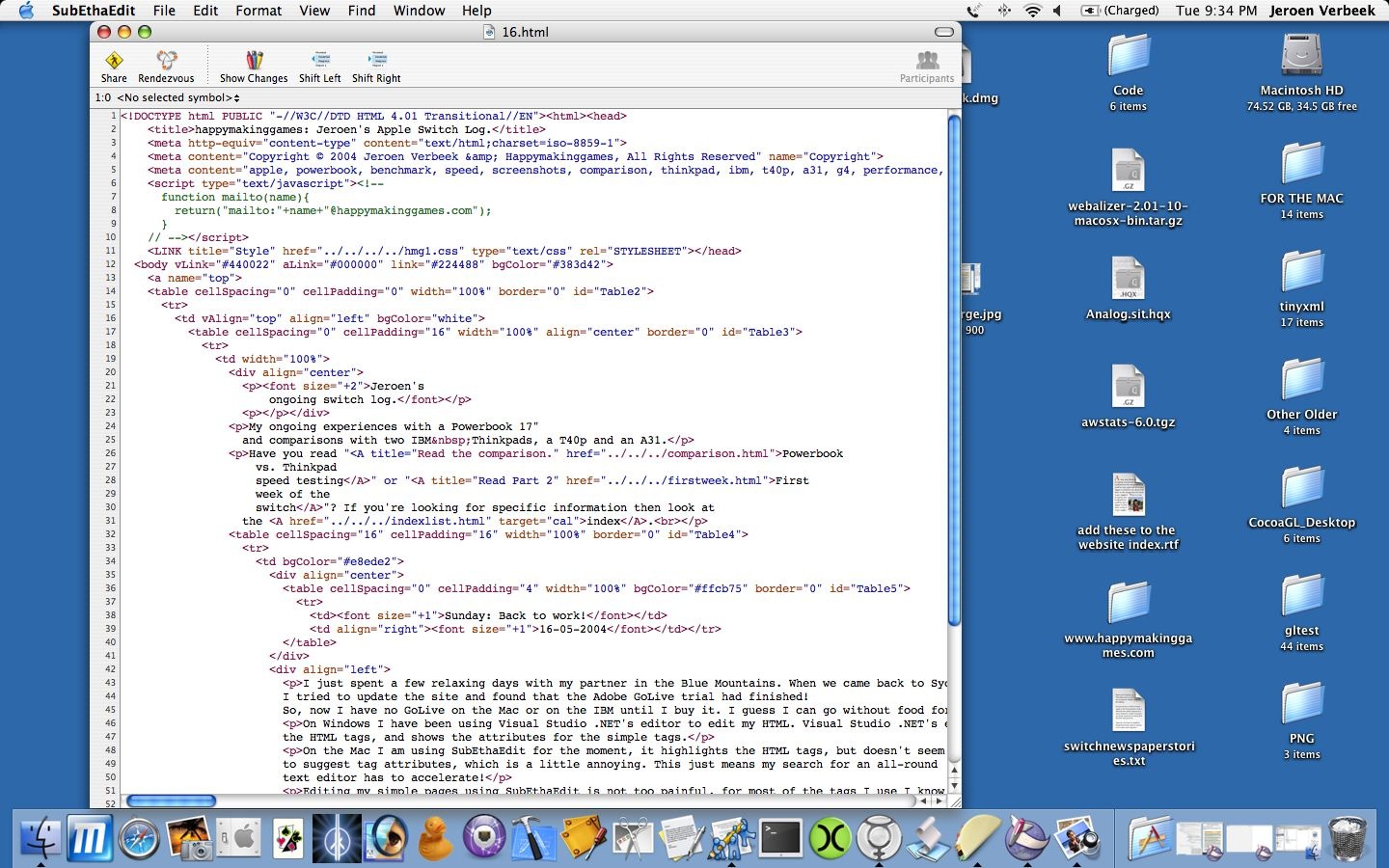Select the CocoaGL_Desktop folder
Viewport: 1389px width, 868px height.
tap(1301, 488)
